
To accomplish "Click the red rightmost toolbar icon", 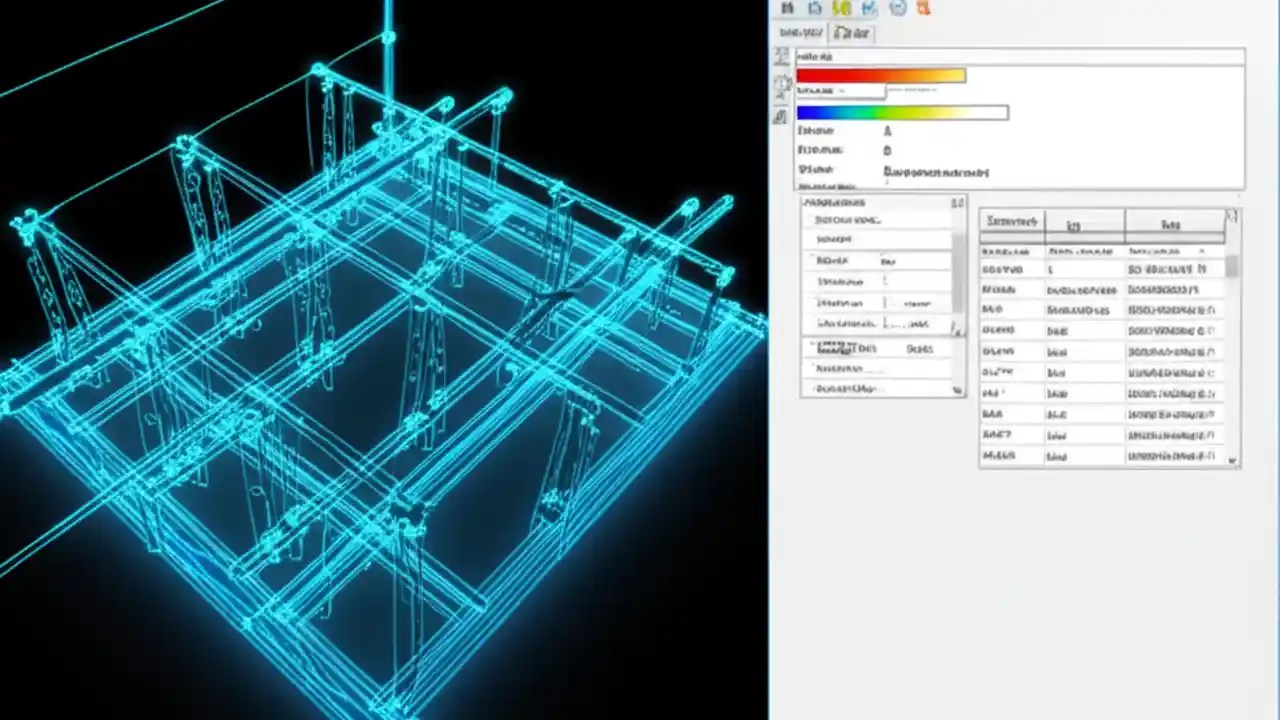I will tap(923, 8).
